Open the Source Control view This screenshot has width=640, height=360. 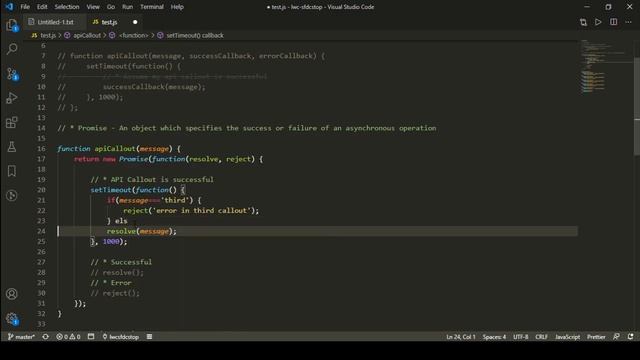click(x=12, y=74)
